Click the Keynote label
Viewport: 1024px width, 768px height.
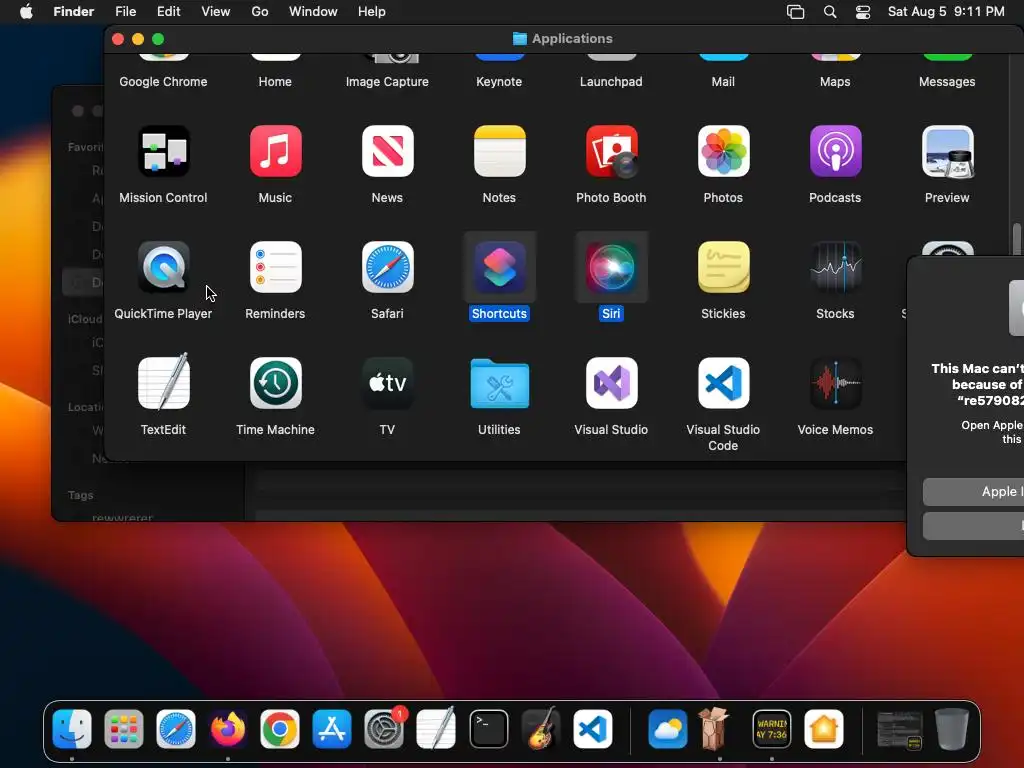(499, 82)
